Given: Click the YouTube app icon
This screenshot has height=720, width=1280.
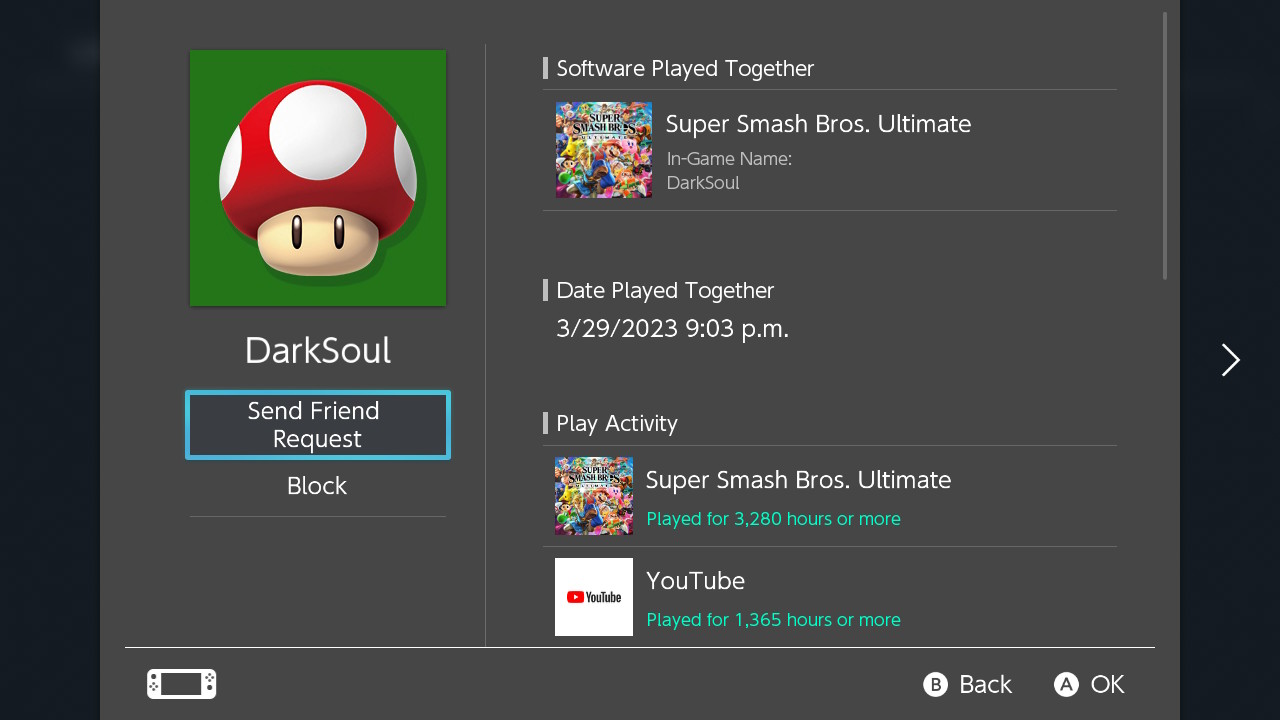Looking at the screenshot, I should click(x=594, y=597).
